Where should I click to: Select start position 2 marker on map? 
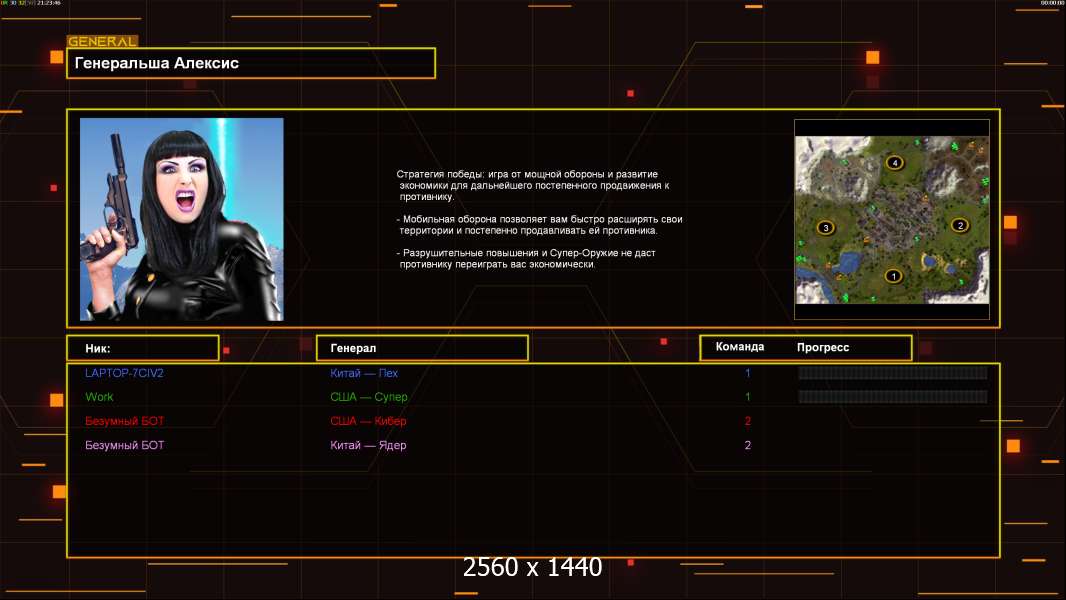(960, 225)
